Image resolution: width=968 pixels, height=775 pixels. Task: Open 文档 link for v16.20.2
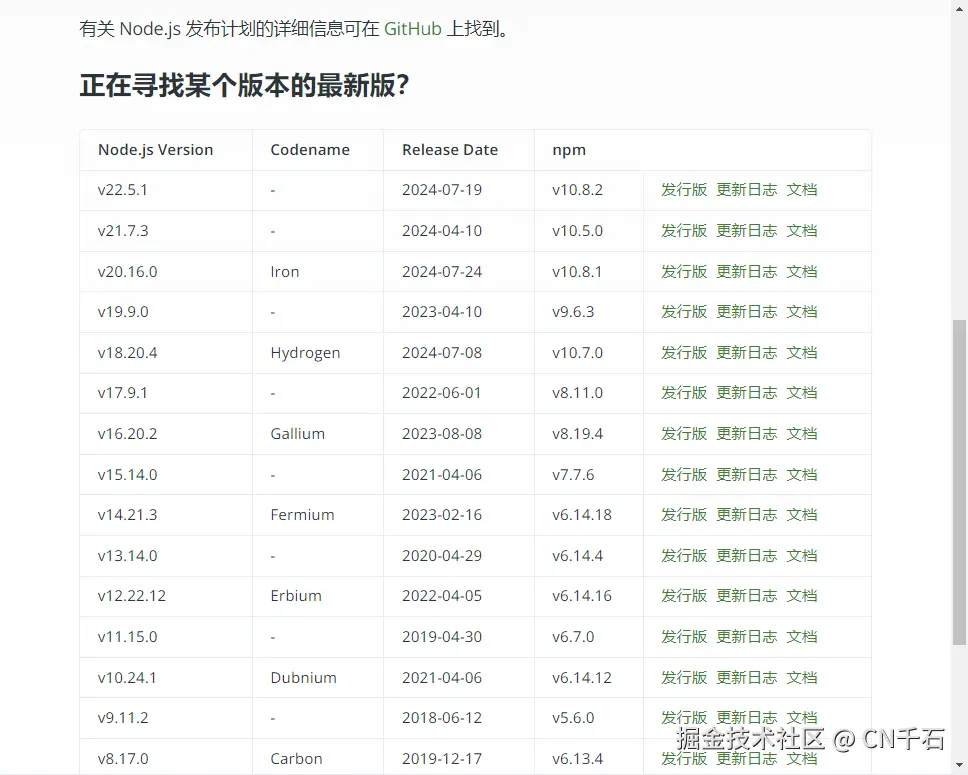[801, 434]
